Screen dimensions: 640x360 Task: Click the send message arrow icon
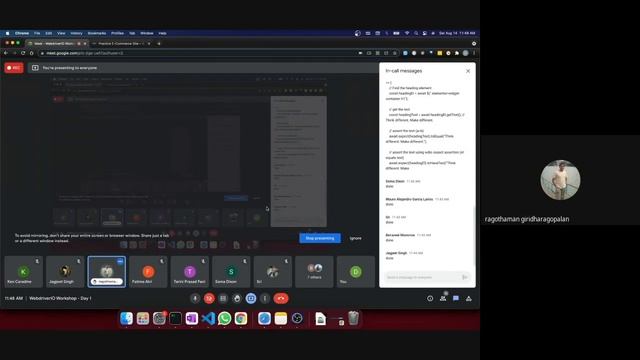pos(464,277)
